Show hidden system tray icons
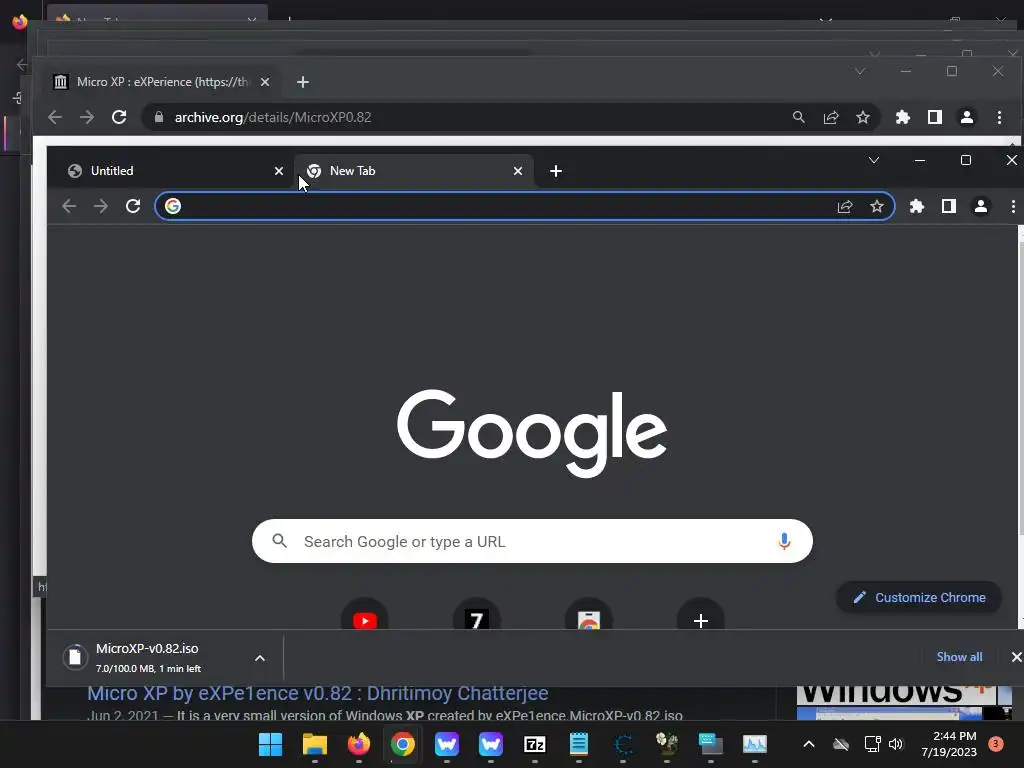1024x768 pixels. point(808,744)
